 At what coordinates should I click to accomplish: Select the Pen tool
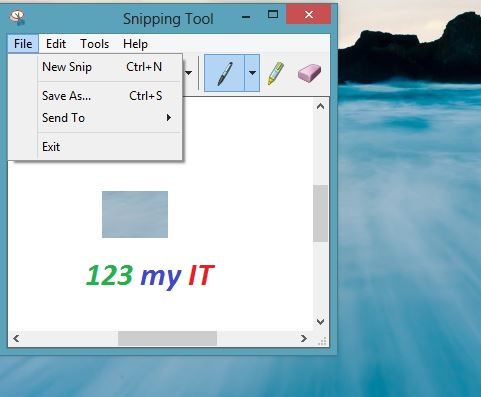tap(224, 73)
